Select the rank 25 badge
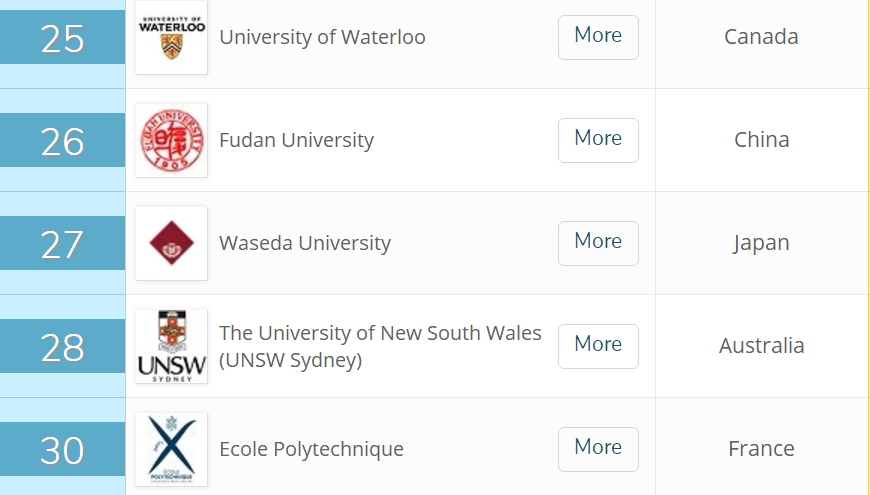This screenshot has height=495, width=870. click(62, 37)
